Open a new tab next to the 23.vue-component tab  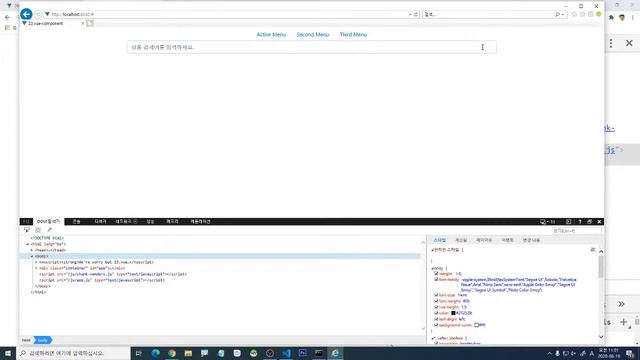(90, 23)
